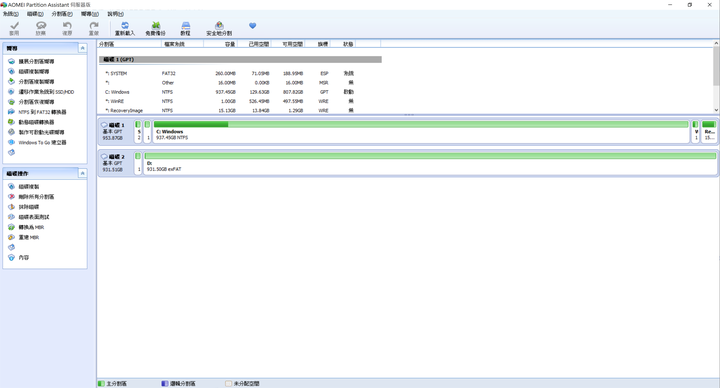Viewport: 720px width, 388px height.
Task: Click the Re... recovery partition block on Disk 1
Action: pyautogui.click(x=709, y=131)
